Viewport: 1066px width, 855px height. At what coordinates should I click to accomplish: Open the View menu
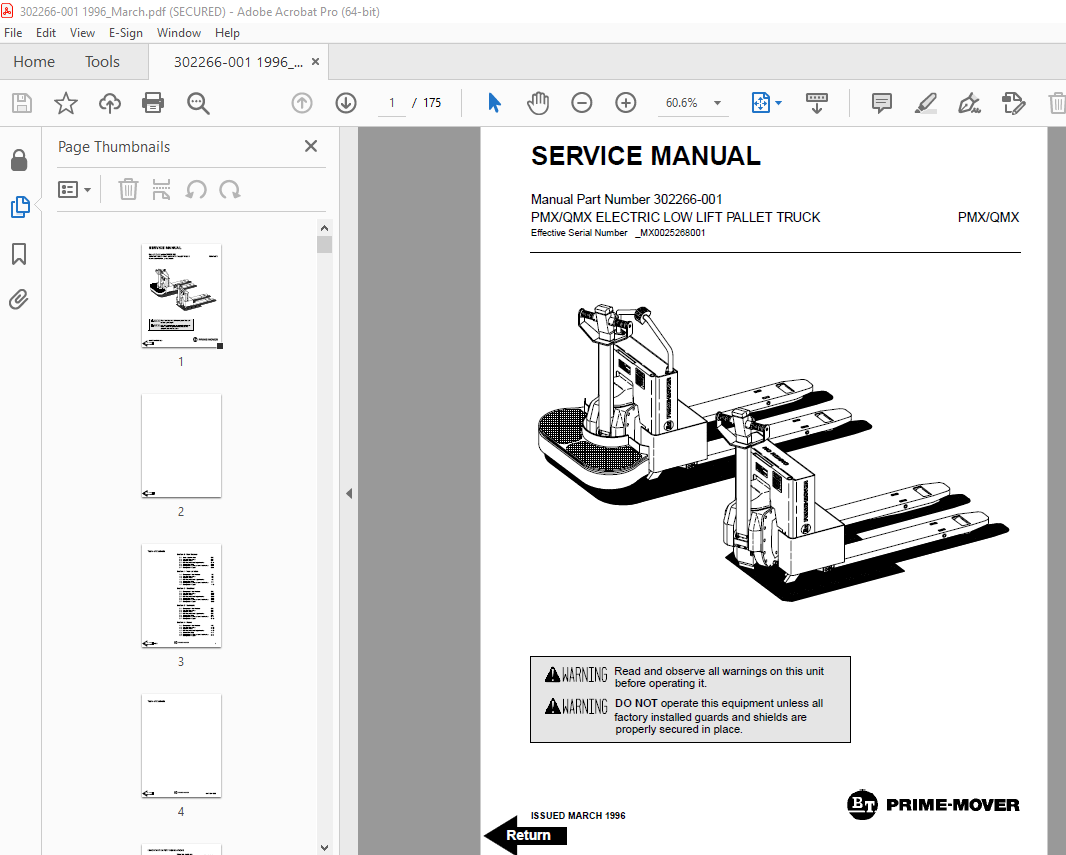[x=82, y=33]
